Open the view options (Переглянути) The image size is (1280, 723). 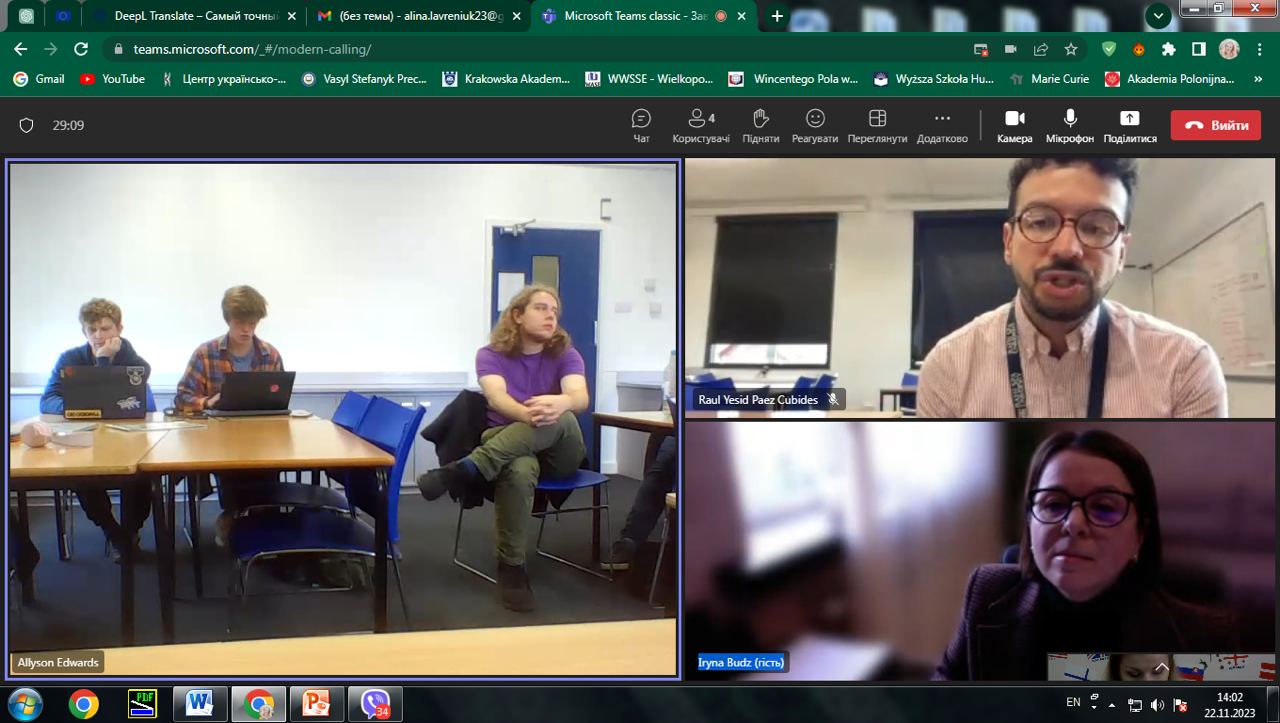[x=877, y=126]
